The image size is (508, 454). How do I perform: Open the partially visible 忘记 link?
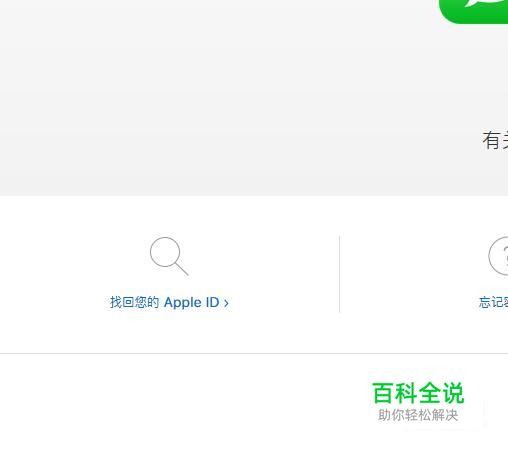(x=493, y=302)
